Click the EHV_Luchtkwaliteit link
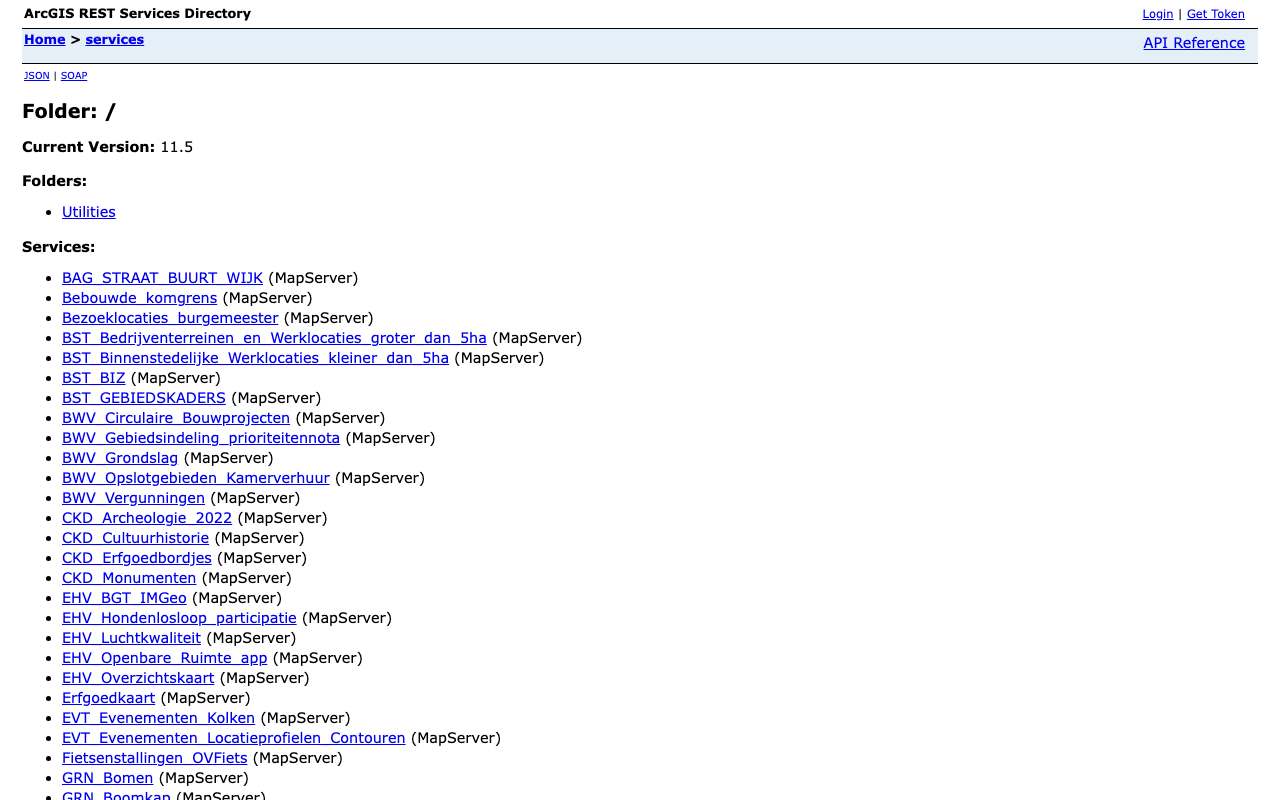 click(x=131, y=638)
